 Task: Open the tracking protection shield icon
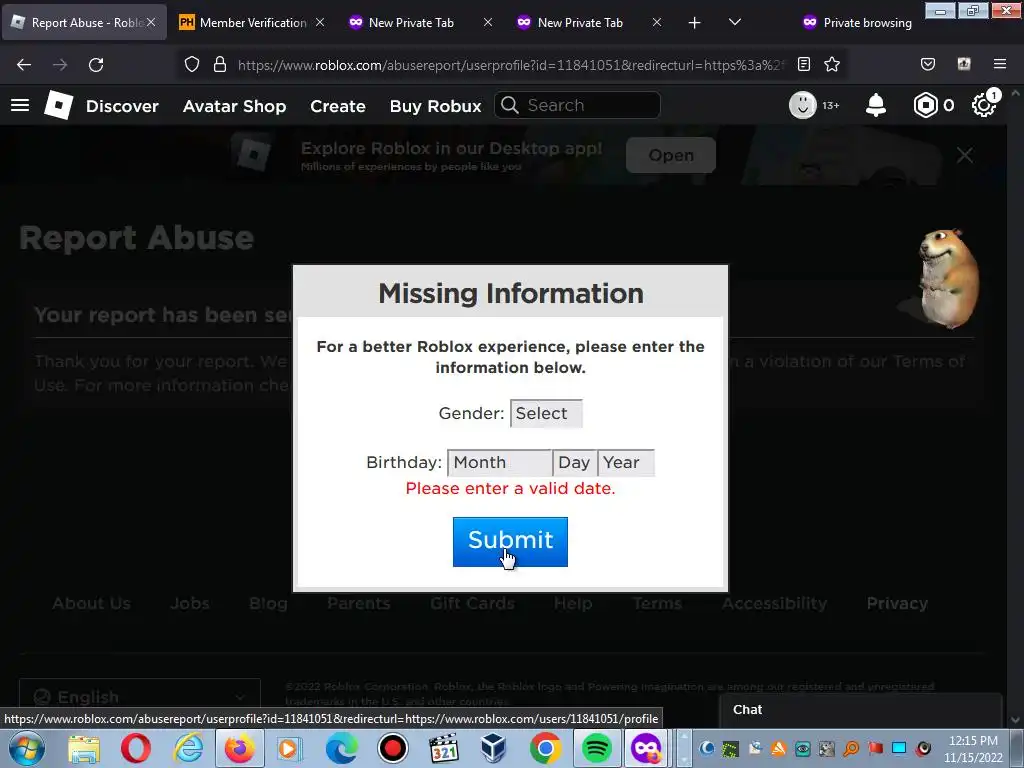pyautogui.click(x=191, y=64)
